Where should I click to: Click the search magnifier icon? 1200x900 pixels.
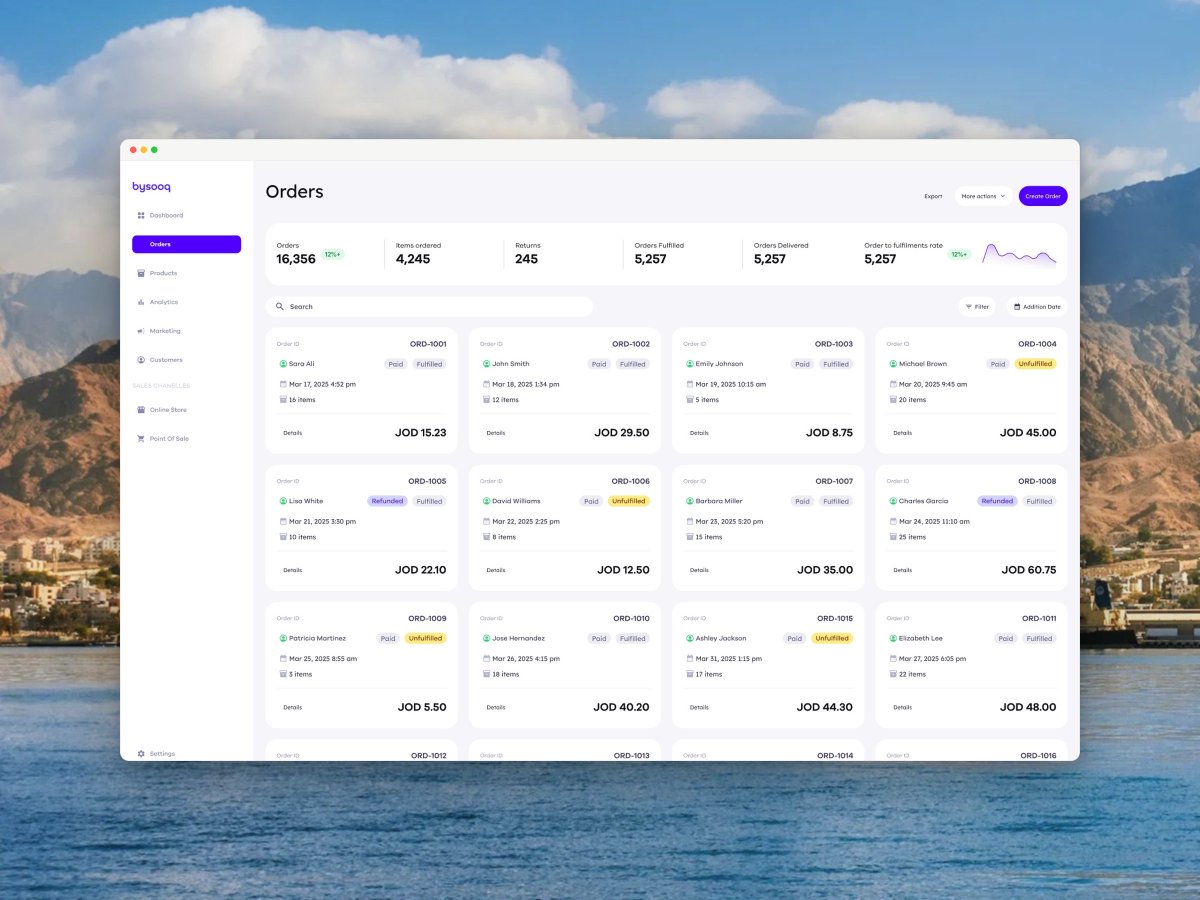[x=280, y=307]
